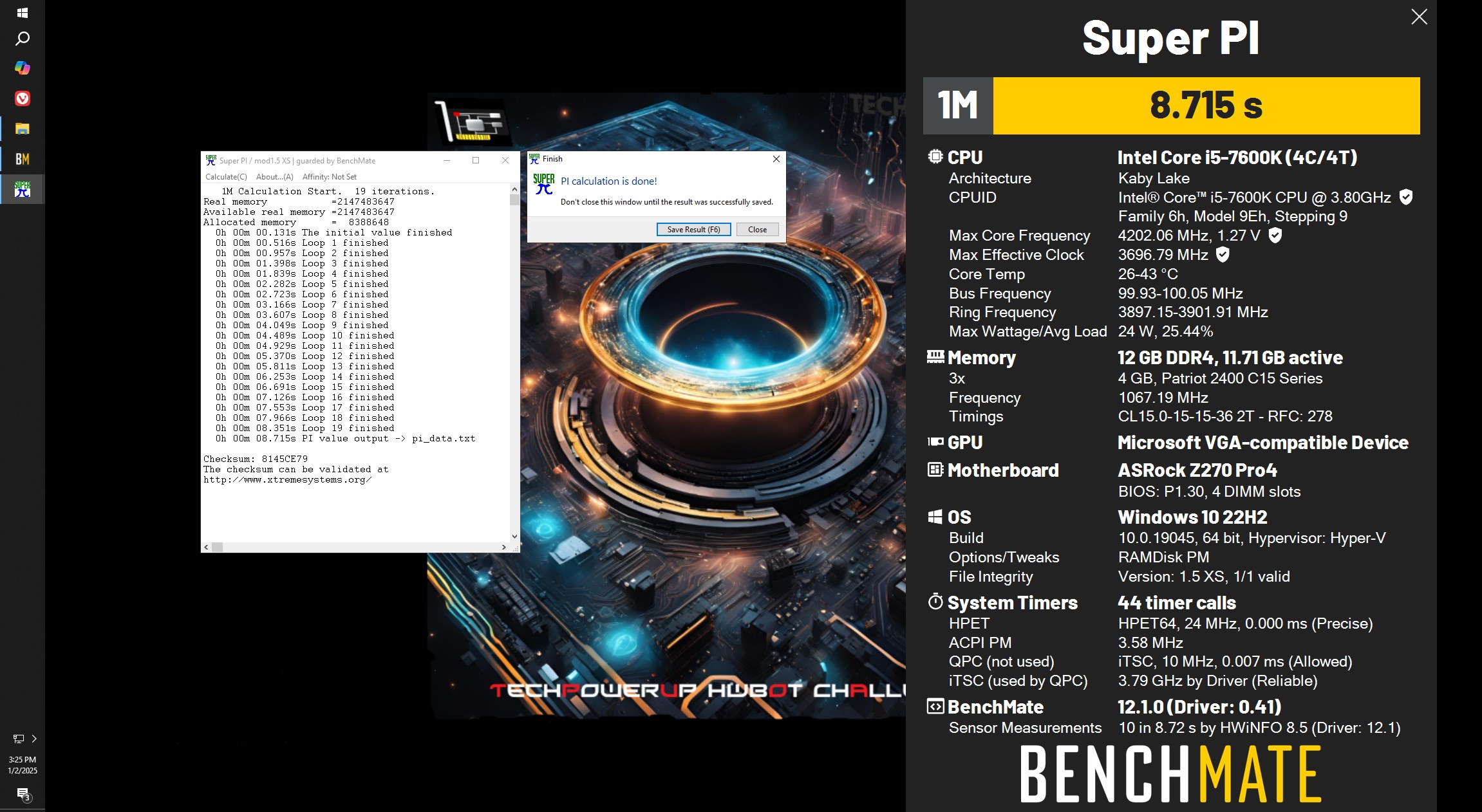
Task: Click the OS Windows logo icon
Action: (935, 516)
